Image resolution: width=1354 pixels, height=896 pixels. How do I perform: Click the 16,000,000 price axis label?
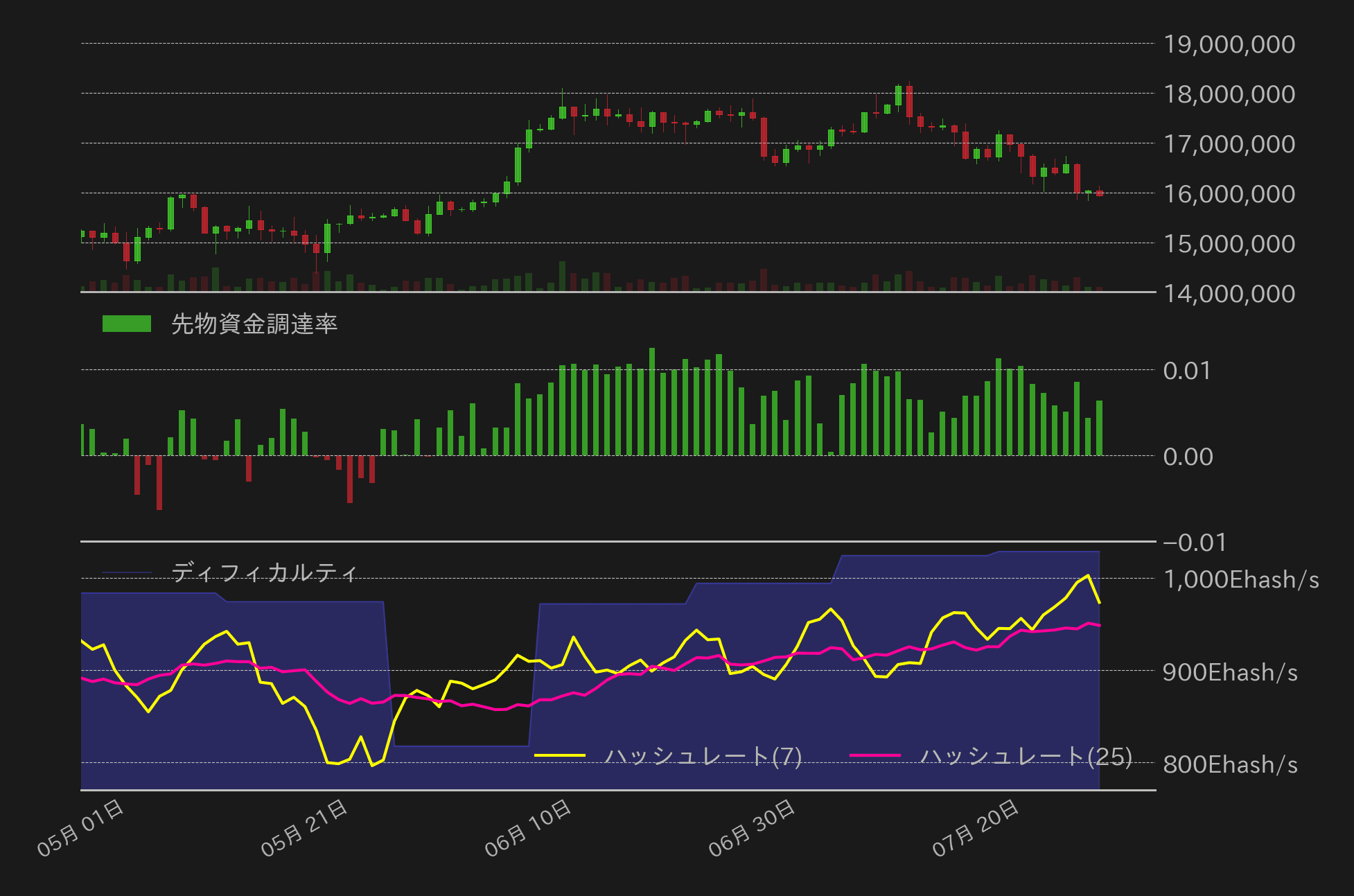coord(1229,194)
